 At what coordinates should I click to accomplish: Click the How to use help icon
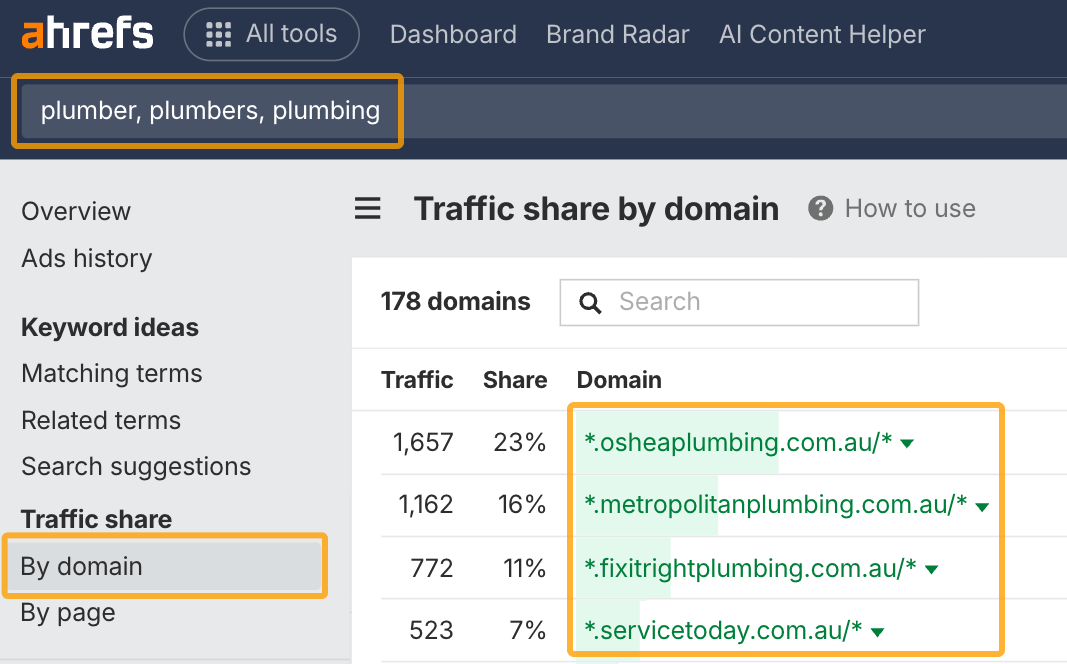pyautogui.click(x=821, y=209)
